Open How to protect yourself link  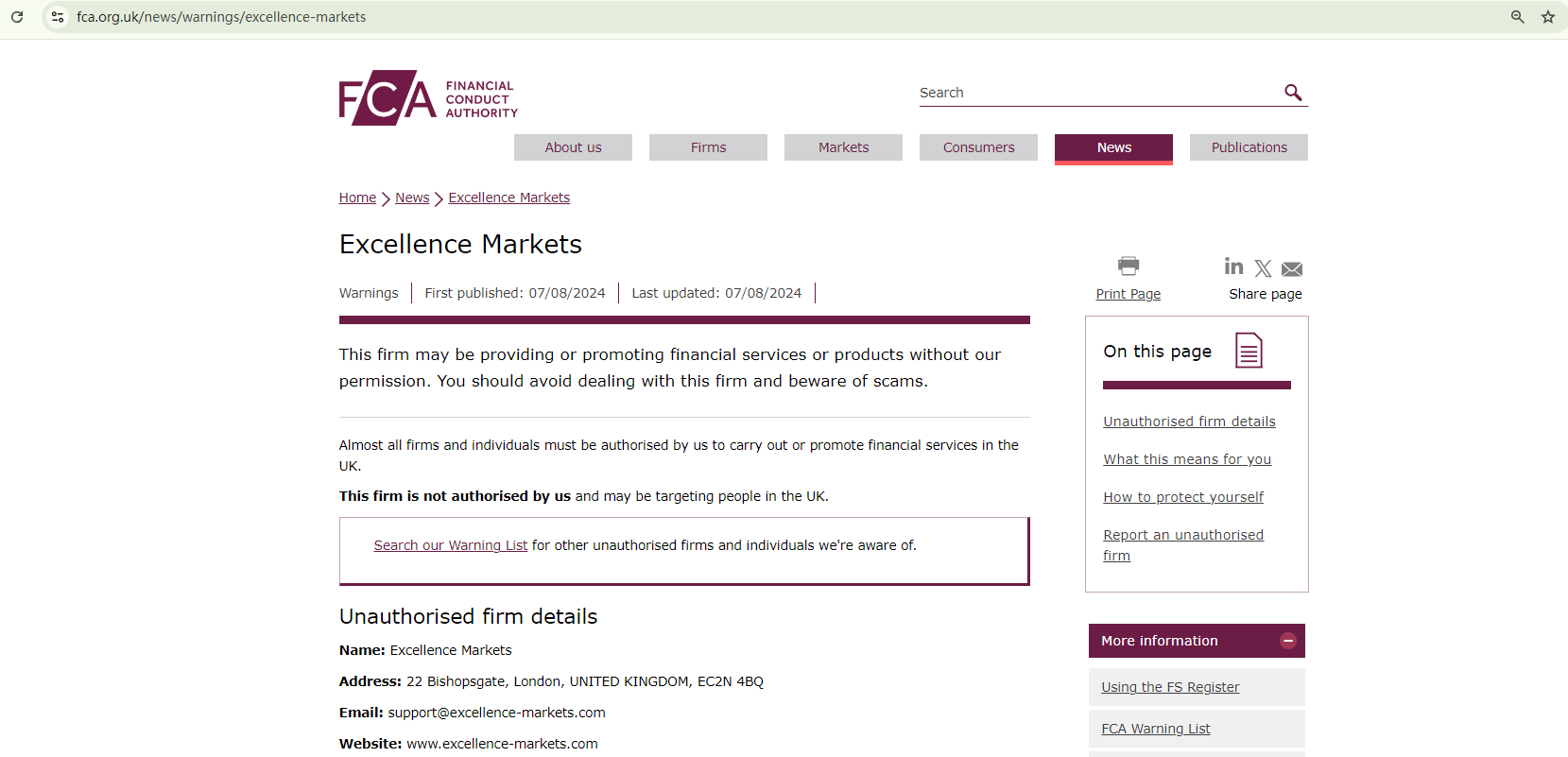(1182, 497)
